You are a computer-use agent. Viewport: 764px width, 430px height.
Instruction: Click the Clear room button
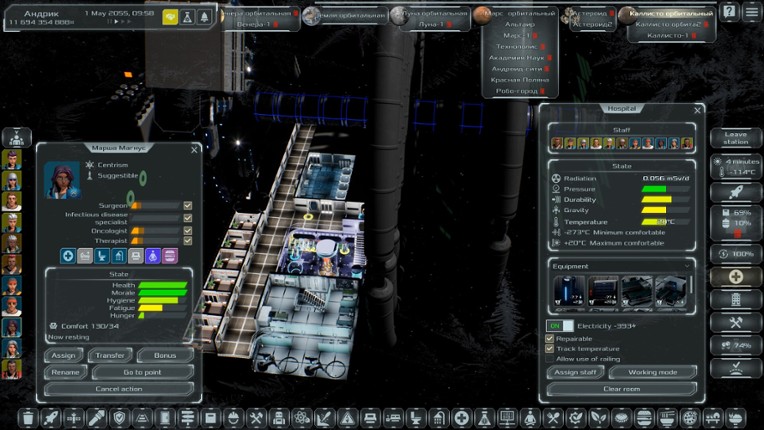pyautogui.click(x=621, y=389)
